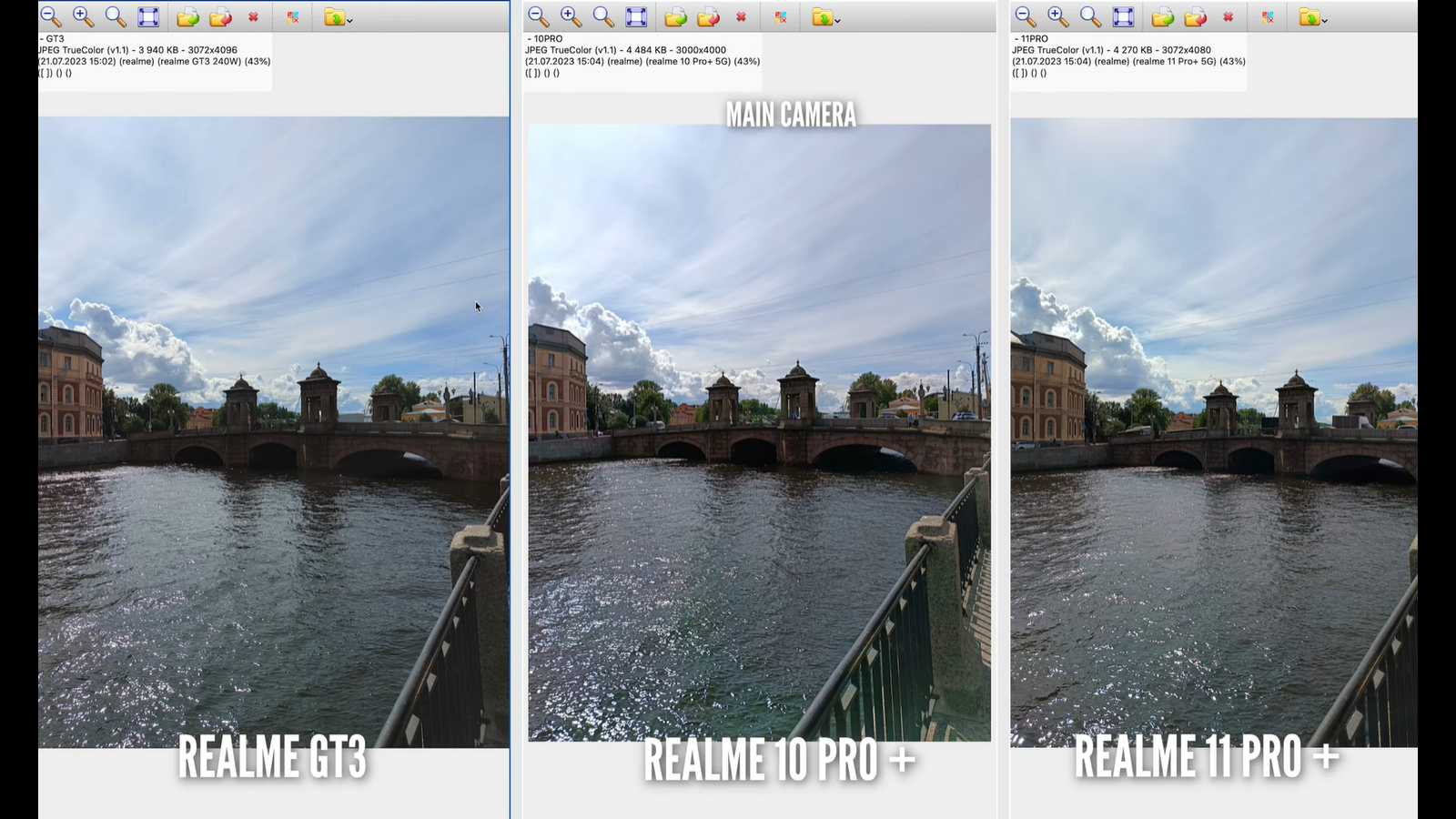Click the colored tiles icon in 11PRO toolbar
1456x819 pixels.
click(1268, 17)
